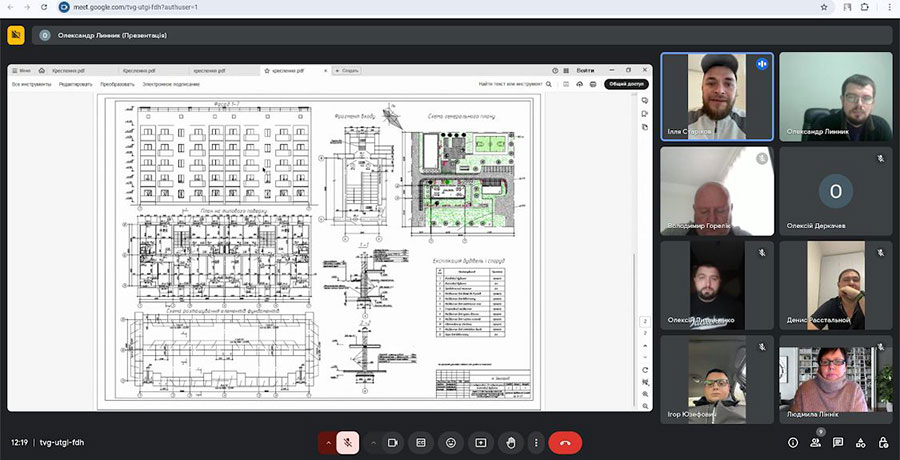Click the 'Общий доступ' button
The image size is (900, 460).
[x=625, y=84]
